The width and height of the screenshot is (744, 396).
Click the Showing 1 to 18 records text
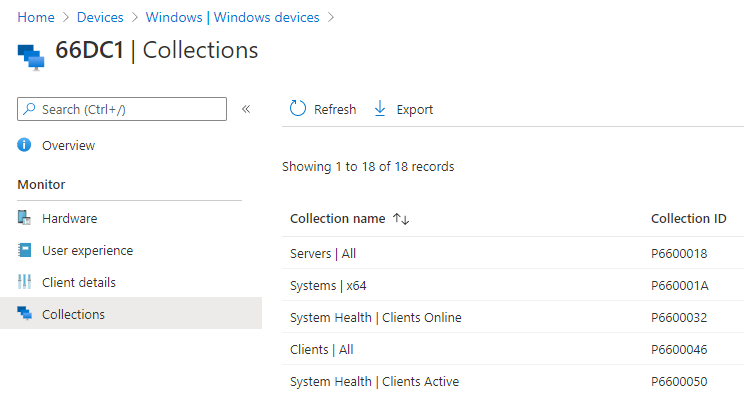368,167
